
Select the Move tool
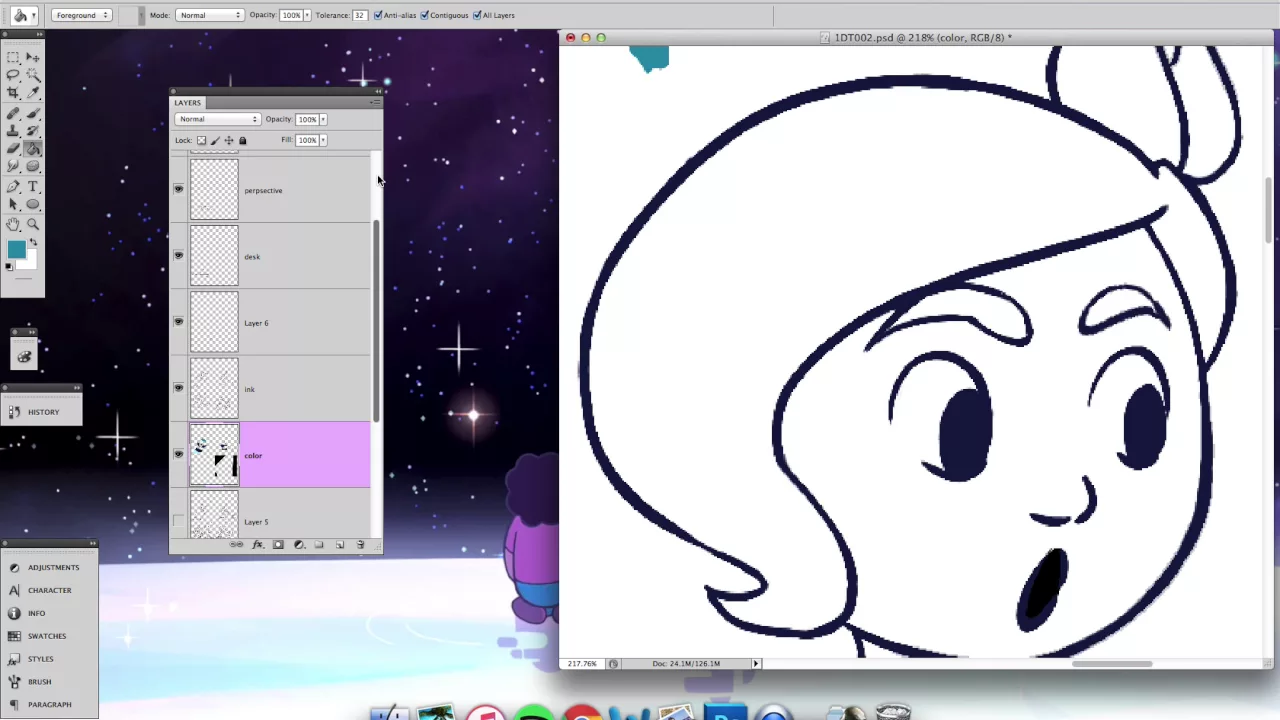33,57
